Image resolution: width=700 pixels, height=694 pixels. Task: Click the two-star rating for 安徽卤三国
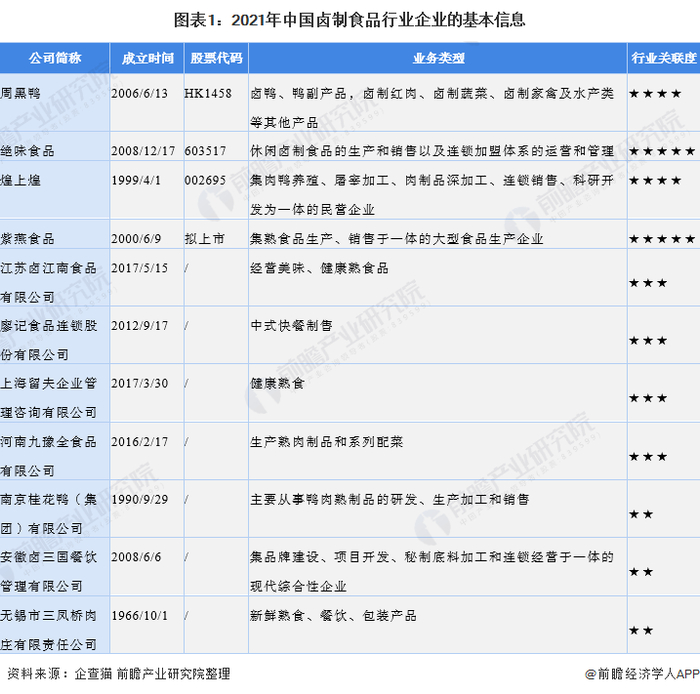(641, 572)
